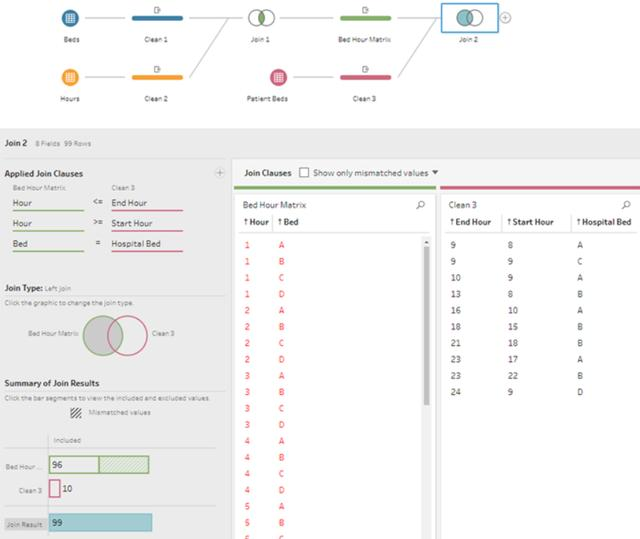Click the Bed Hour mismatched values bar

(124, 465)
